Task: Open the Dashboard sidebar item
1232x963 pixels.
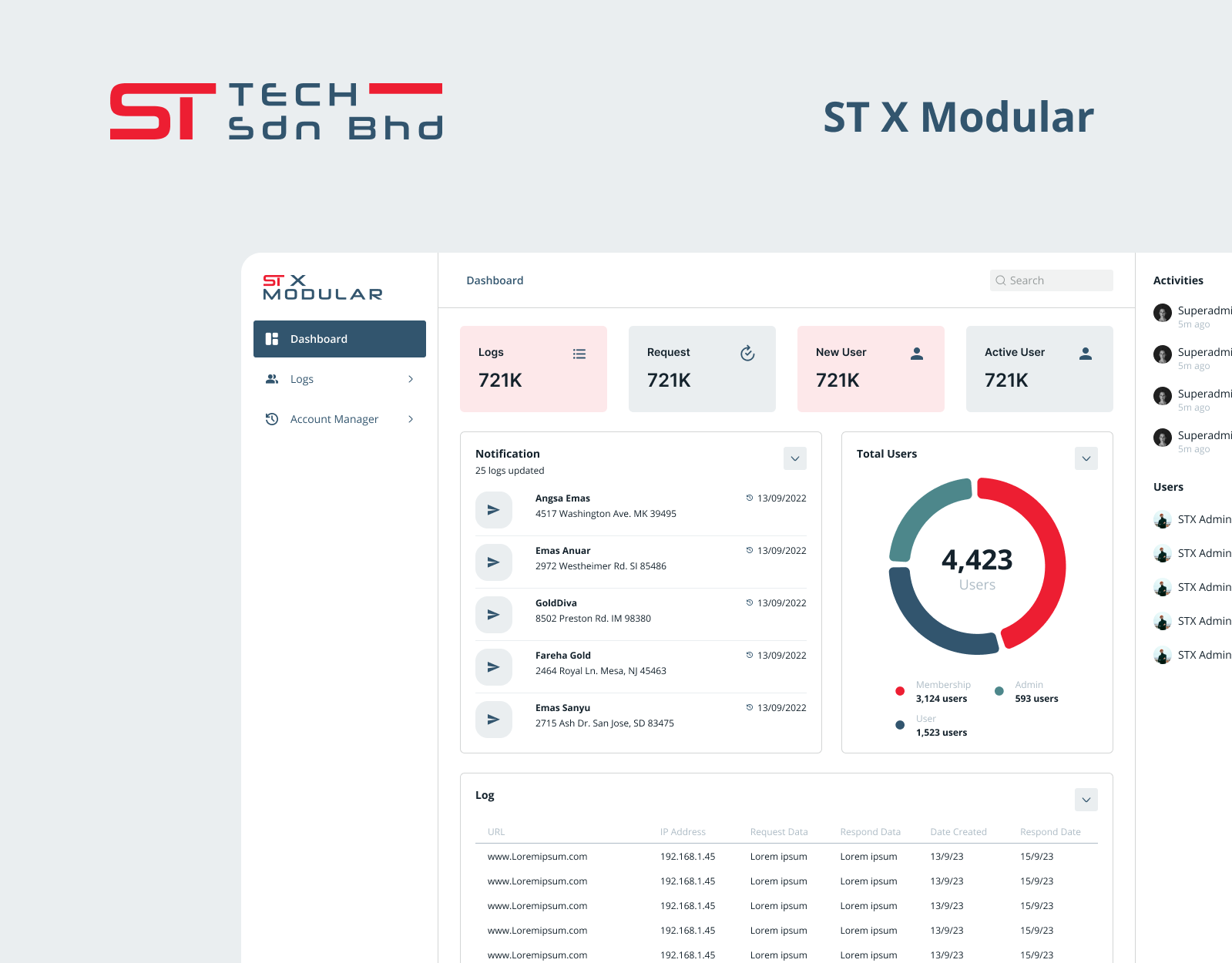Action: 339,339
